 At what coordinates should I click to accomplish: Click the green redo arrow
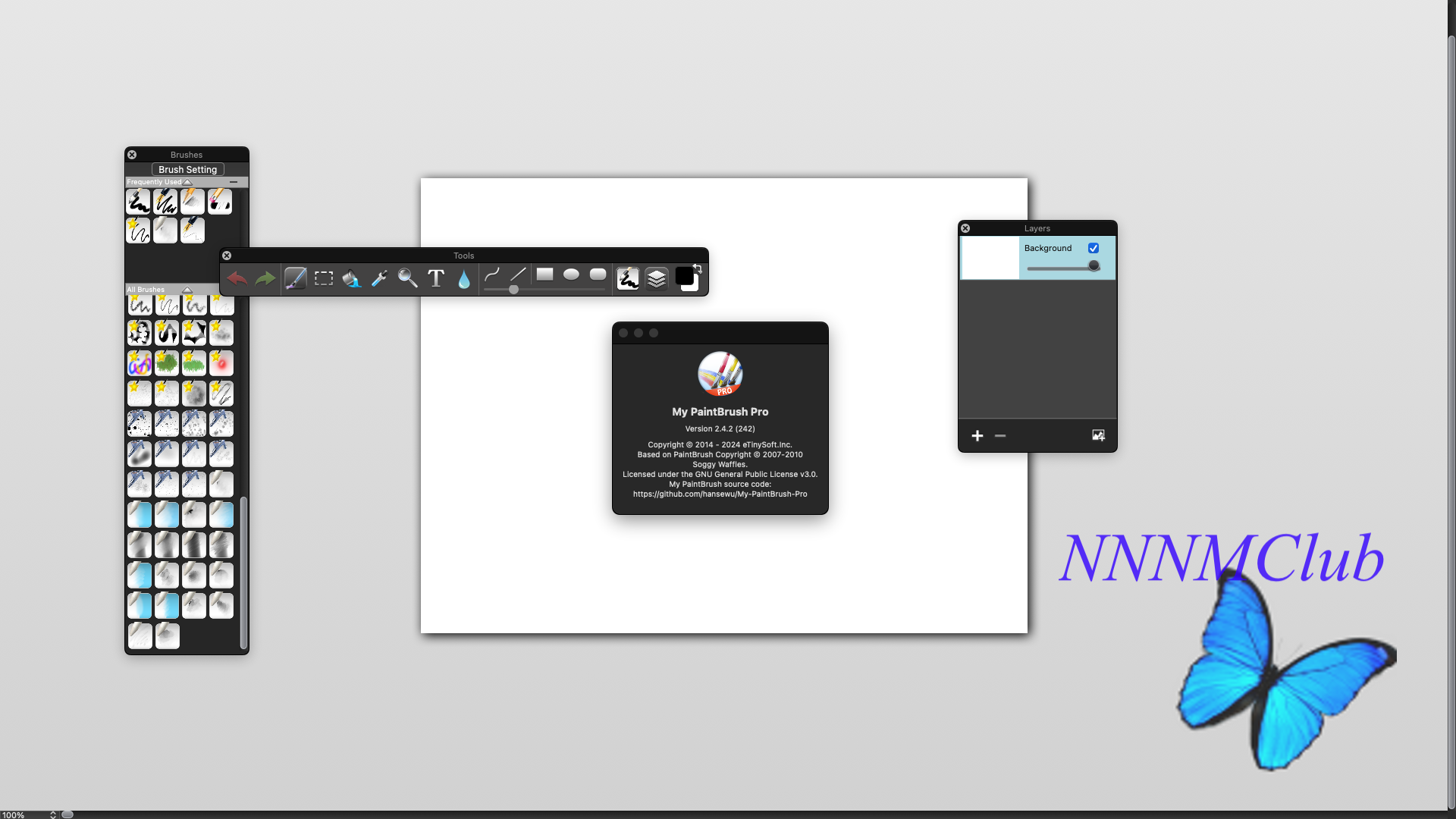(x=265, y=278)
